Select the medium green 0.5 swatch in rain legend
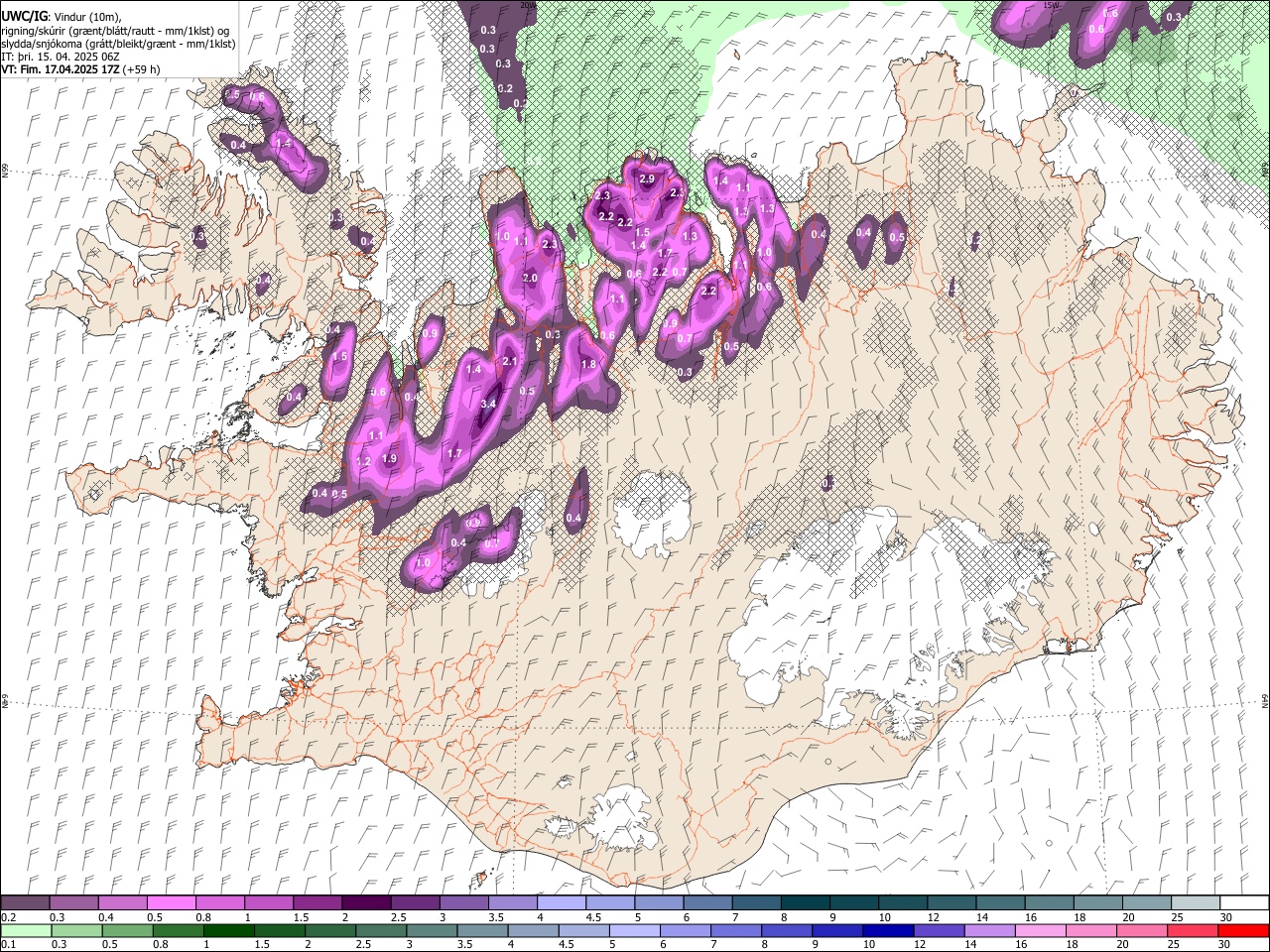 (x=126, y=930)
